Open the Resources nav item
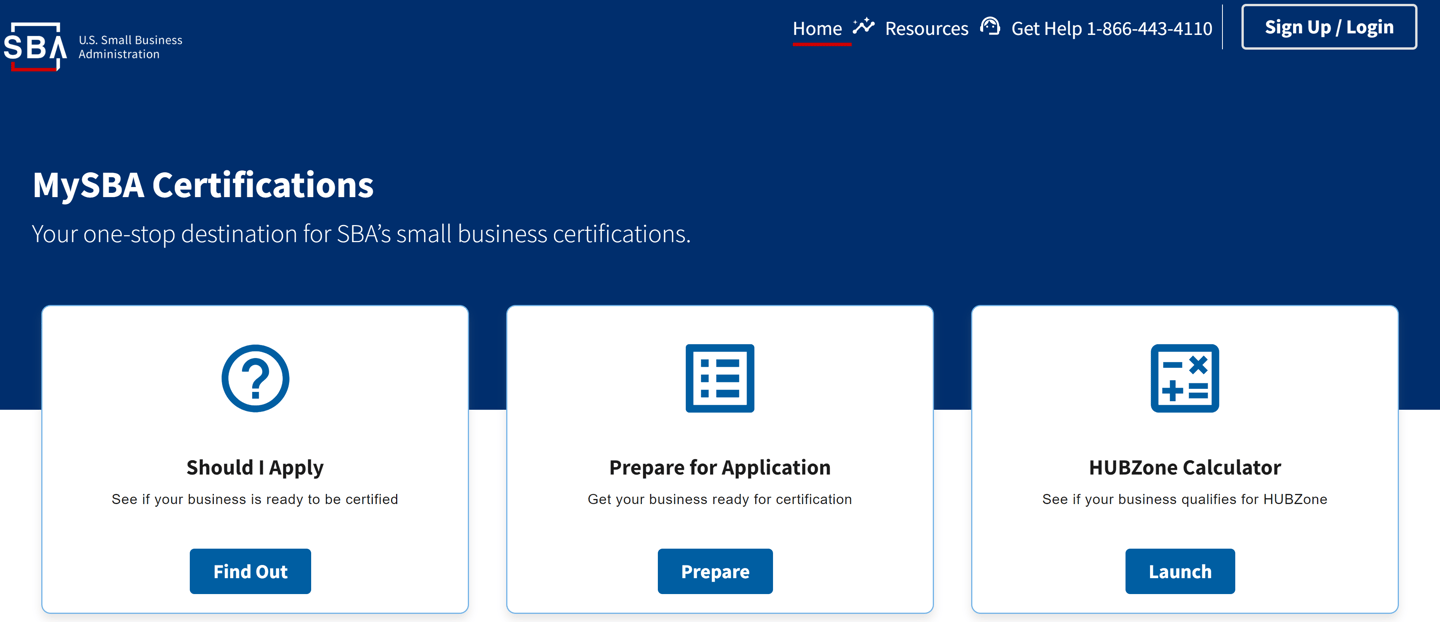Image resolution: width=1440 pixels, height=622 pixels. click(926, 29)
